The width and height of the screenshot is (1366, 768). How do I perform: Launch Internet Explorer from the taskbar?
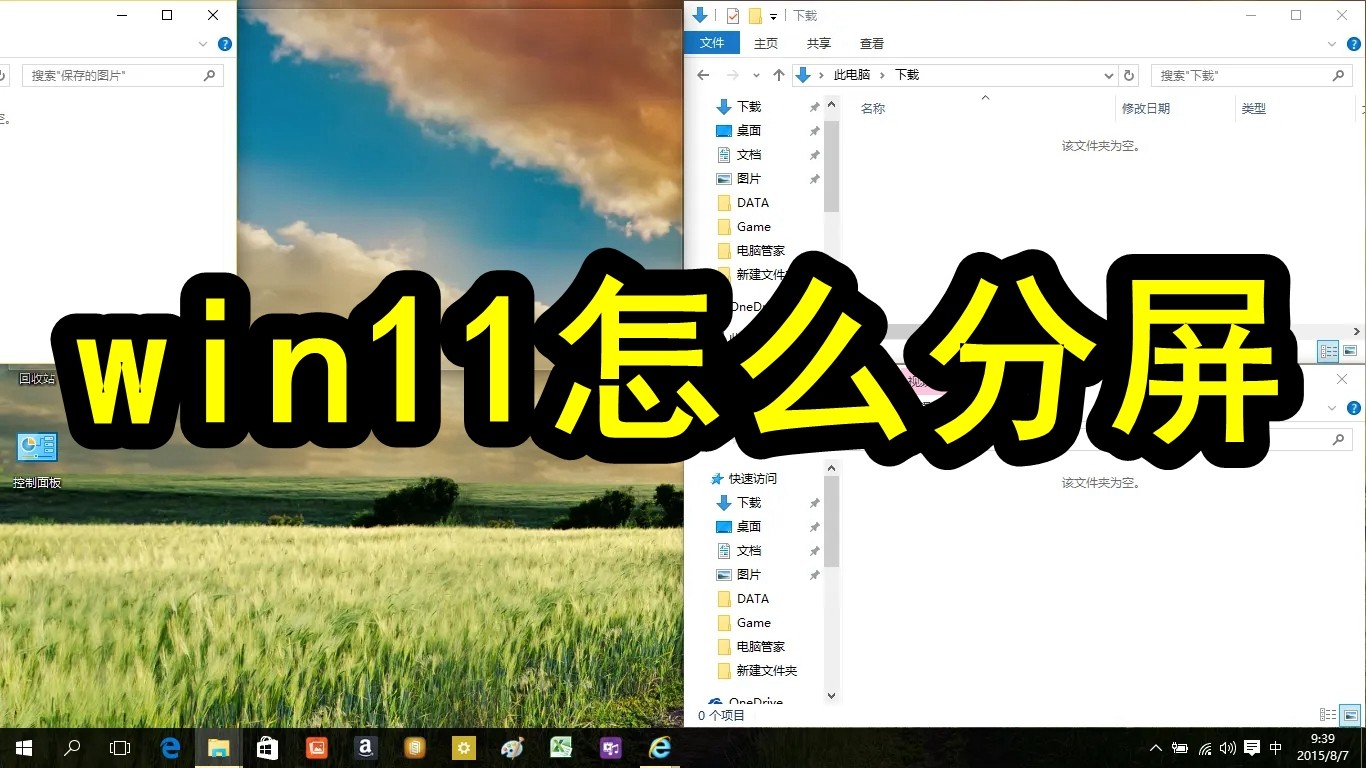point(659,747)
